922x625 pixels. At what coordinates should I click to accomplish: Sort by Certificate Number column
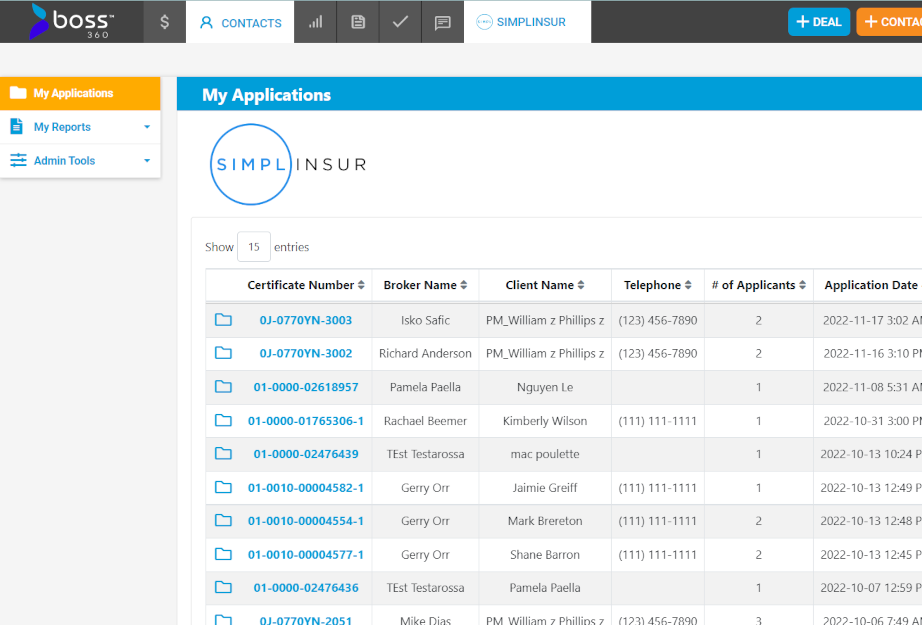[306, 285]
